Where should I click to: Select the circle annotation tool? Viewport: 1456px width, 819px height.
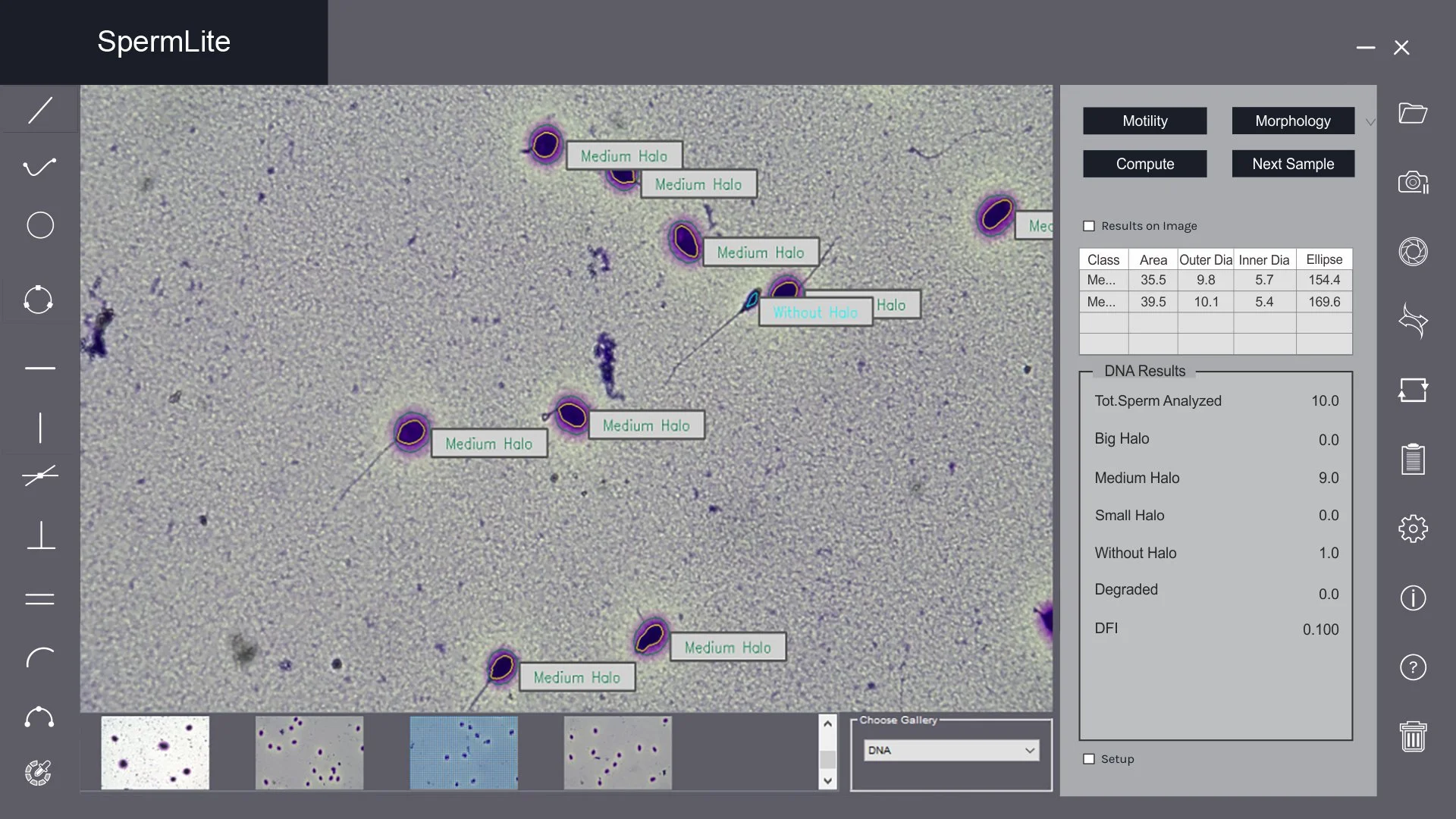pyautogui.click(x=39, y=225)
